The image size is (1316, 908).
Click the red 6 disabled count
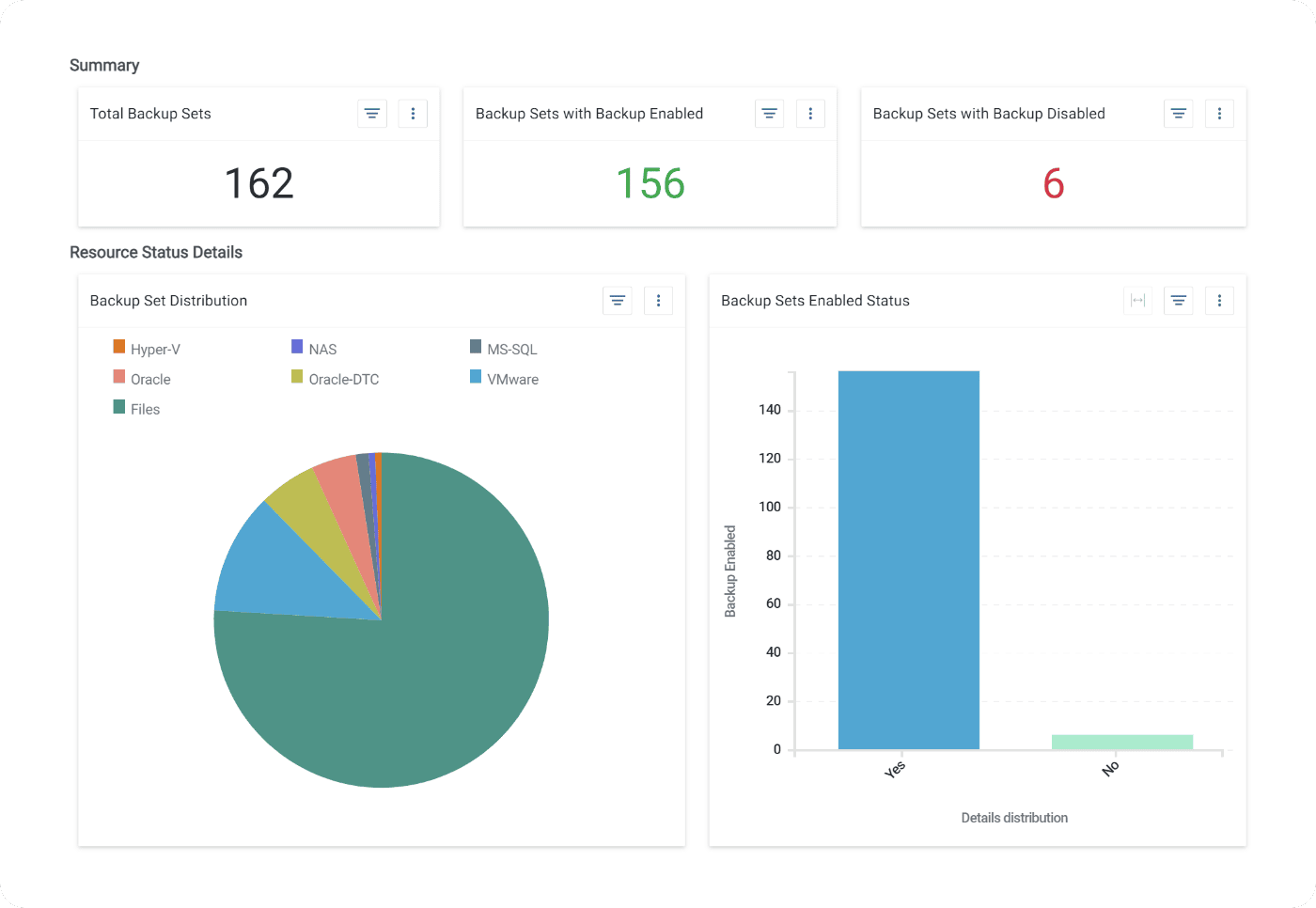click(1053, 183)
